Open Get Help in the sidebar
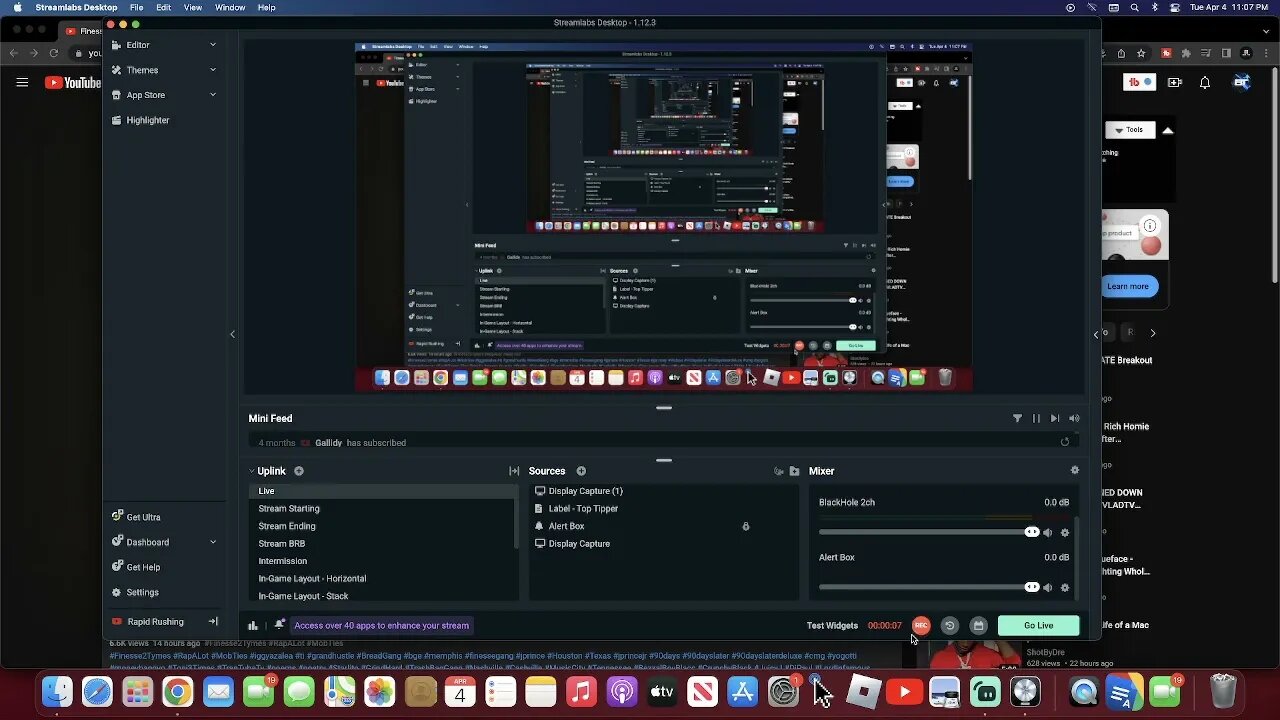 point(135,567)
